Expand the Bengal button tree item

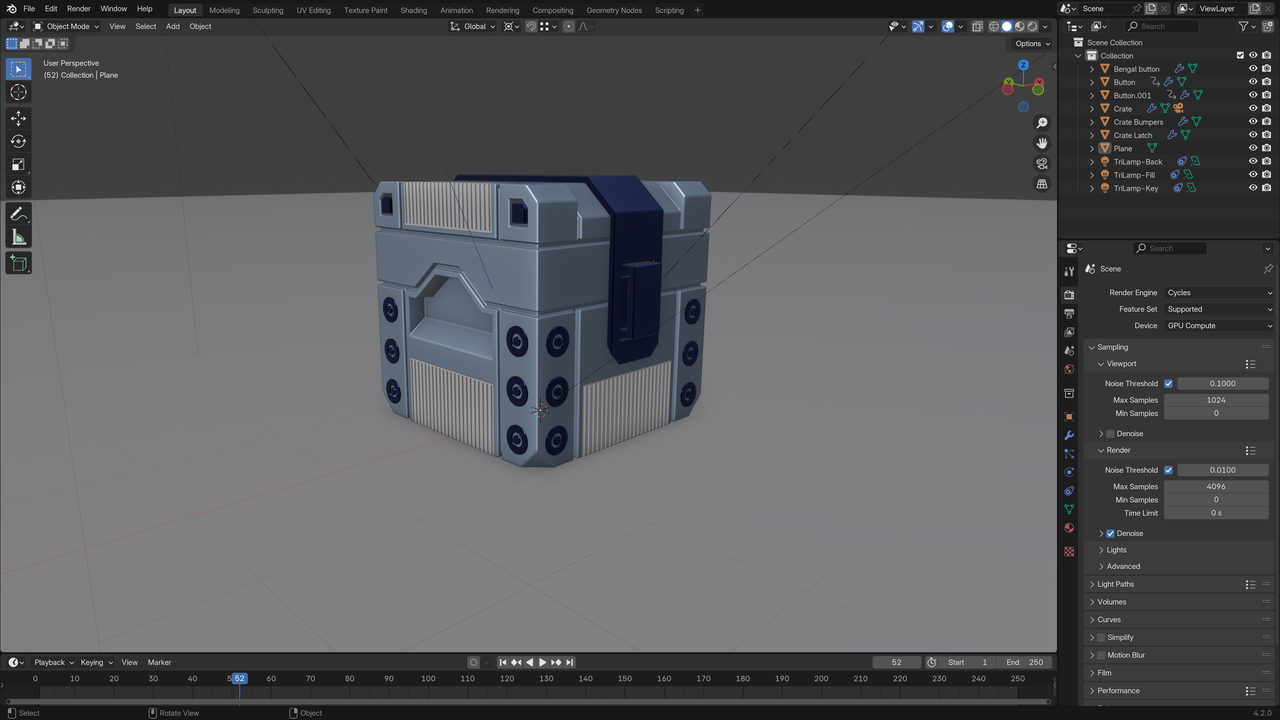(x=1092, y=69)
